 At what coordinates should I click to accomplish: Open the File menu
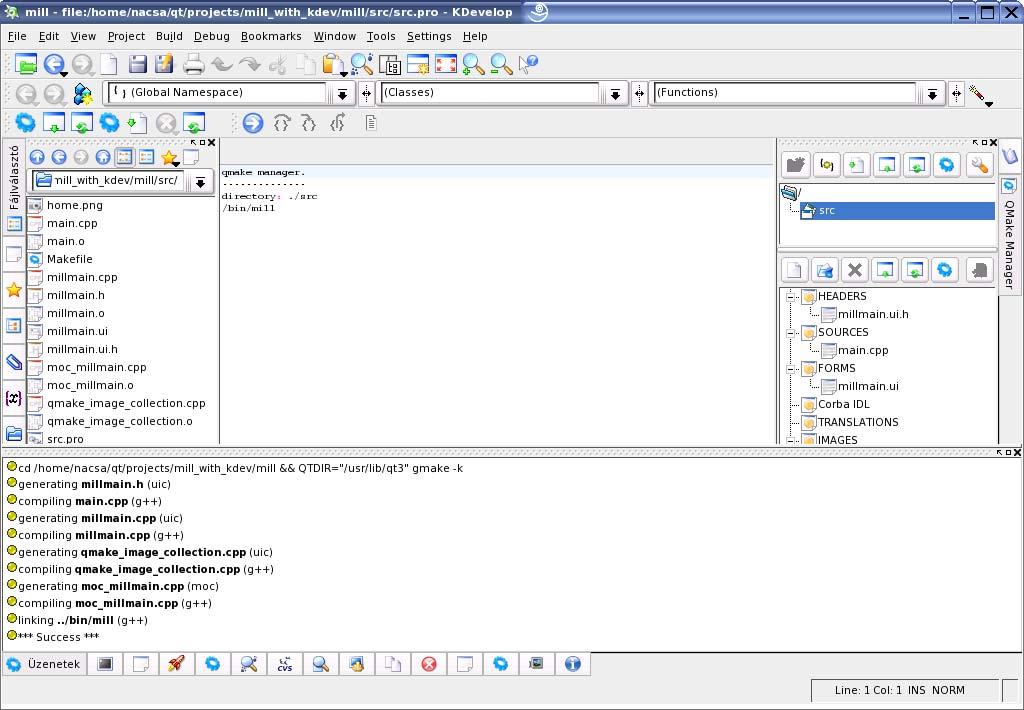pos(17,37)
